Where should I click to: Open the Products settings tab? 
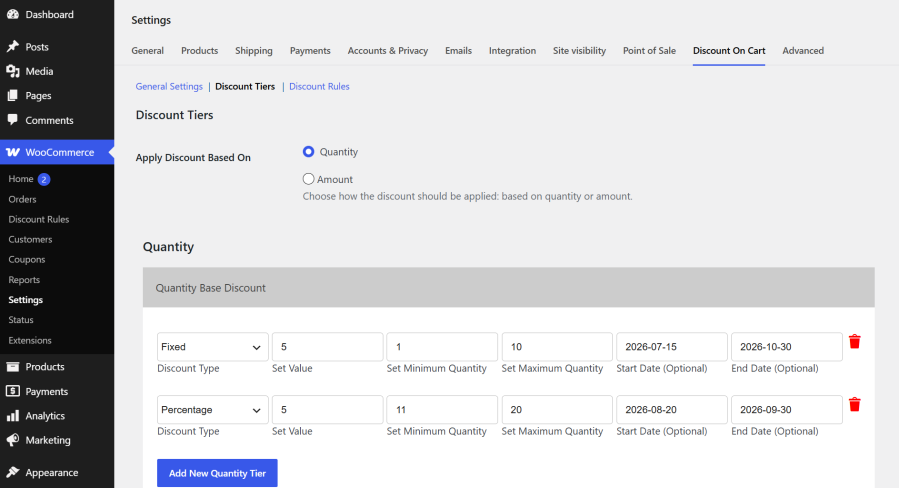point(200,50)
